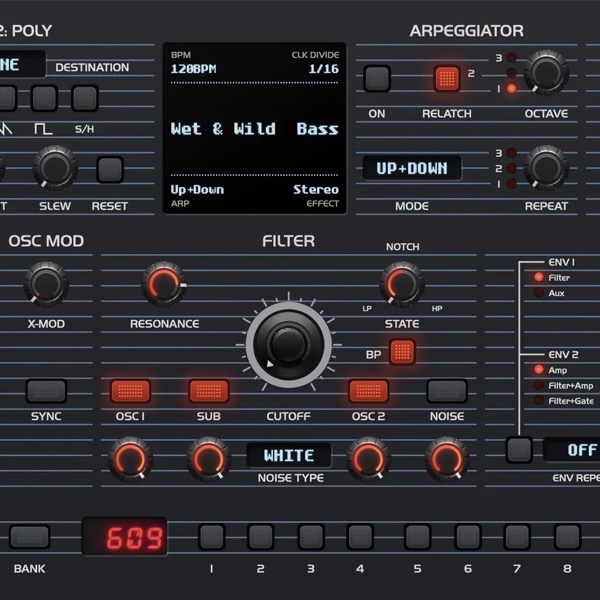Toggle the BP bandpass filter button
Viewport: 600px width, 600px height.
402,352
